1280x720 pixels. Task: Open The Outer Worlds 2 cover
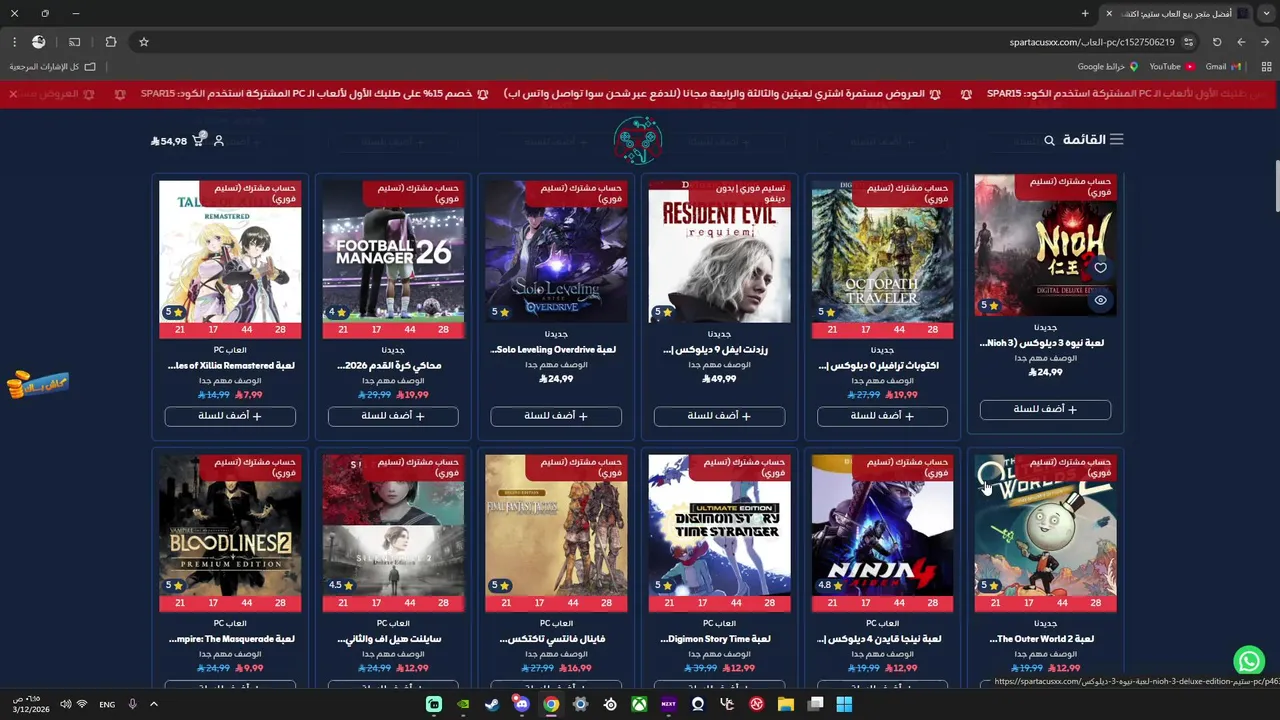coord(1045,525)
